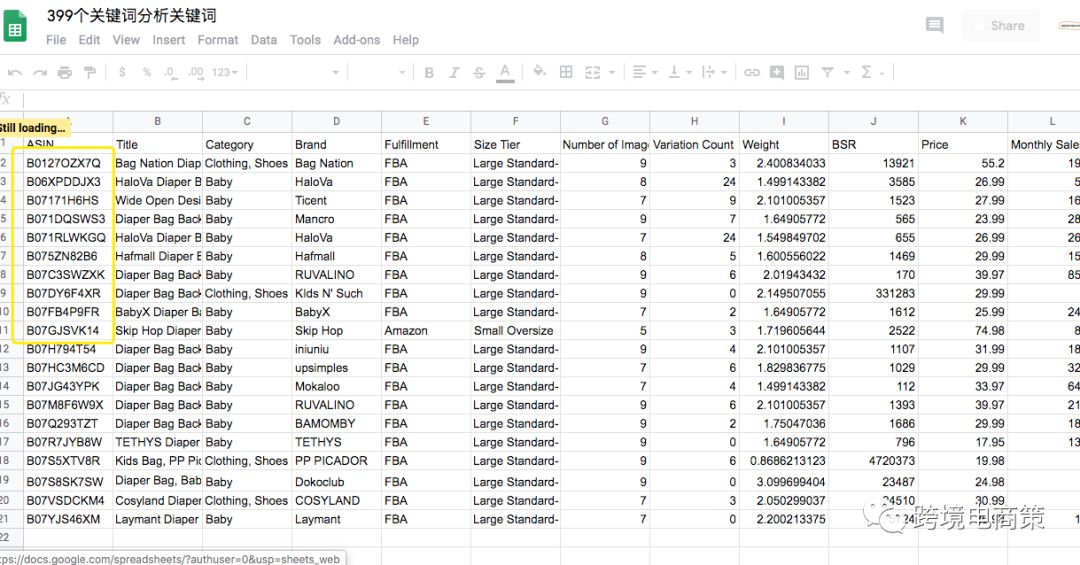Click the insert chart icon
The width and height of the screenshot is (1080, 565).
803,72
